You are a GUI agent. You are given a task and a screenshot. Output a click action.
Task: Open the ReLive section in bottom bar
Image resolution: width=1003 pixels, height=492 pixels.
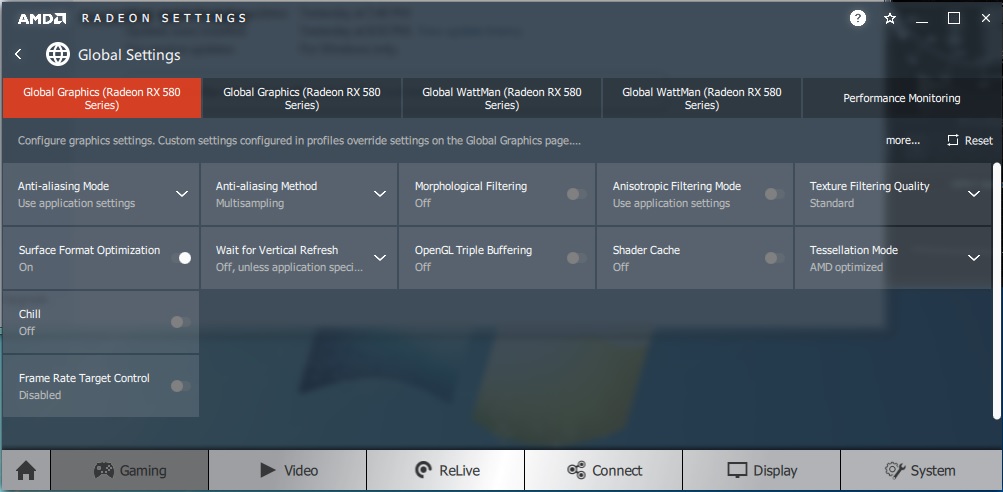(446, 470)
